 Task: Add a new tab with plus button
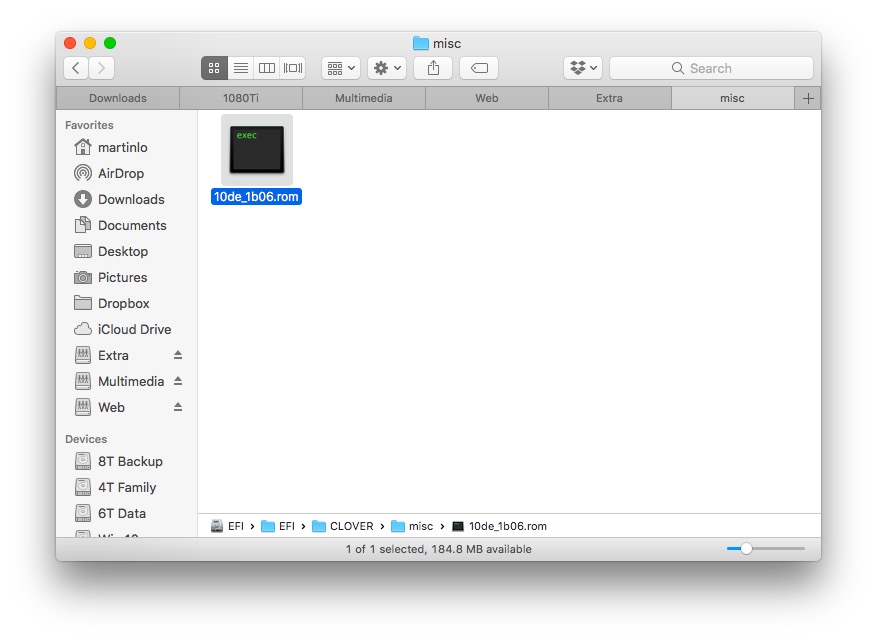tap(808, 98)
